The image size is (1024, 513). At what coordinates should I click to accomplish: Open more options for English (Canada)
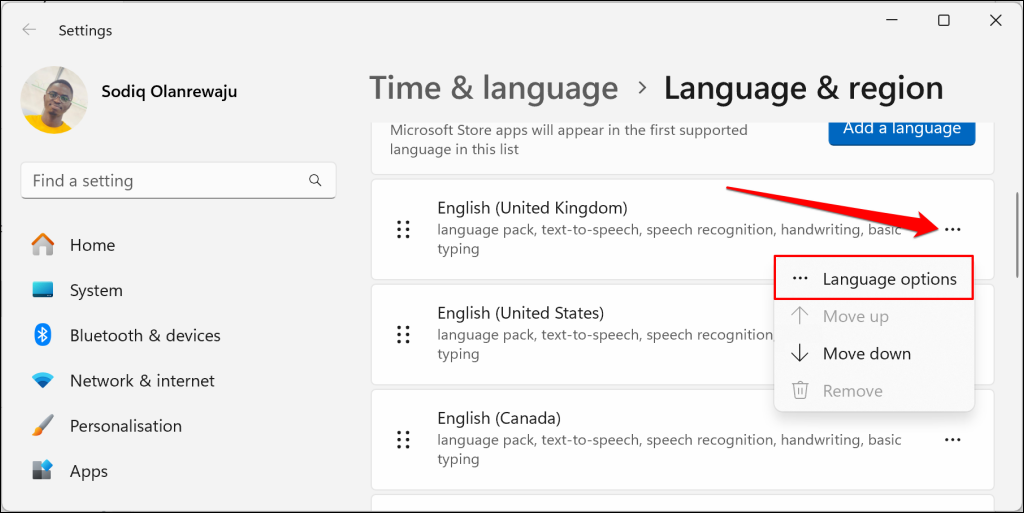pos(953,439)
